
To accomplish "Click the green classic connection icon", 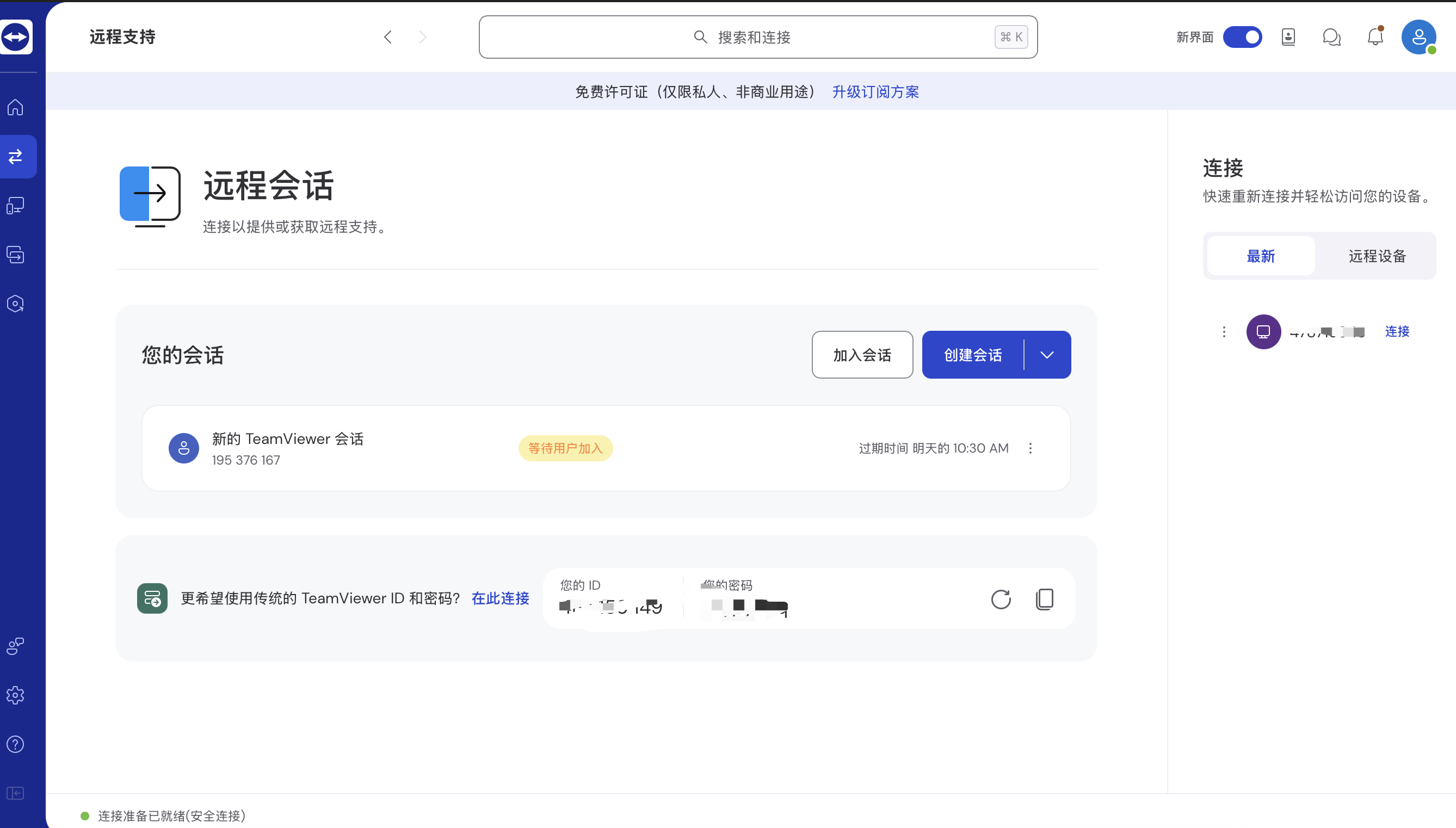I will [152, 598].
